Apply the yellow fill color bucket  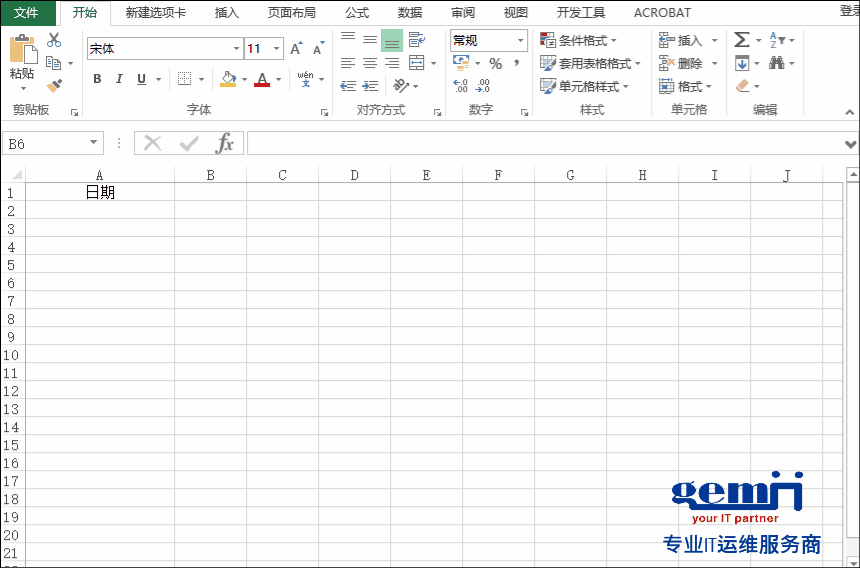(227, 79)
